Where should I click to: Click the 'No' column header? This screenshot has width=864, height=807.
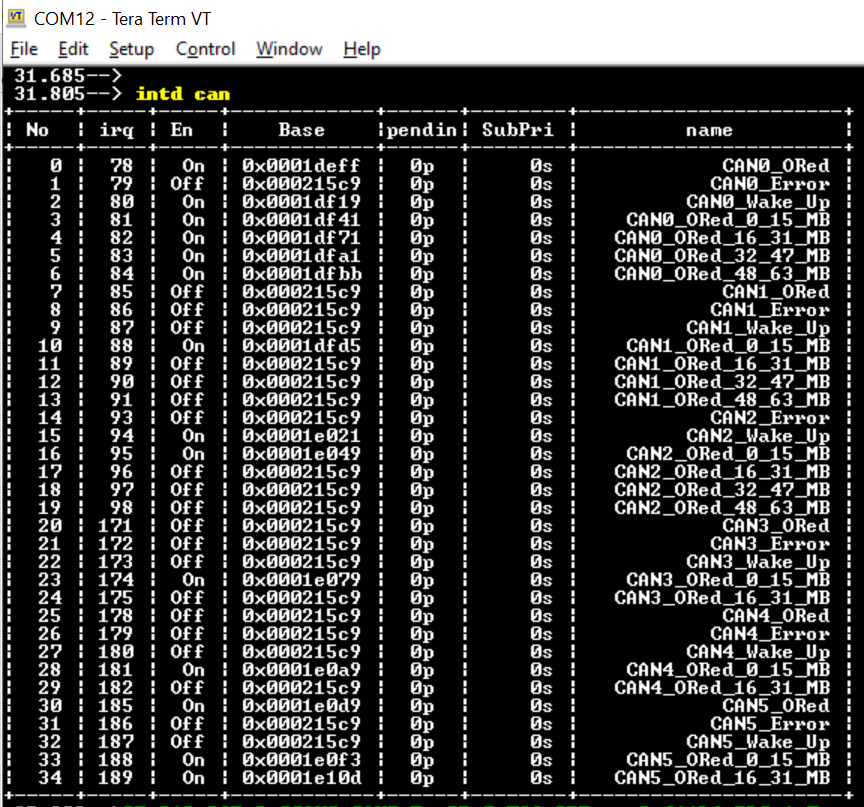pyautogui.click(x=37, y=130)
